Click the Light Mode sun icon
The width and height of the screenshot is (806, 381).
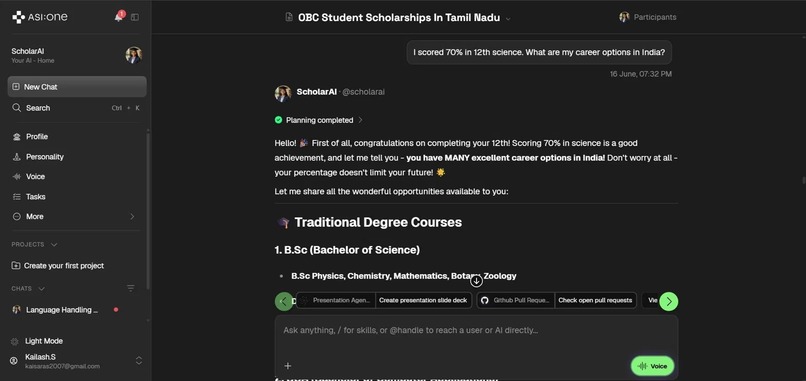coord(14,341)
